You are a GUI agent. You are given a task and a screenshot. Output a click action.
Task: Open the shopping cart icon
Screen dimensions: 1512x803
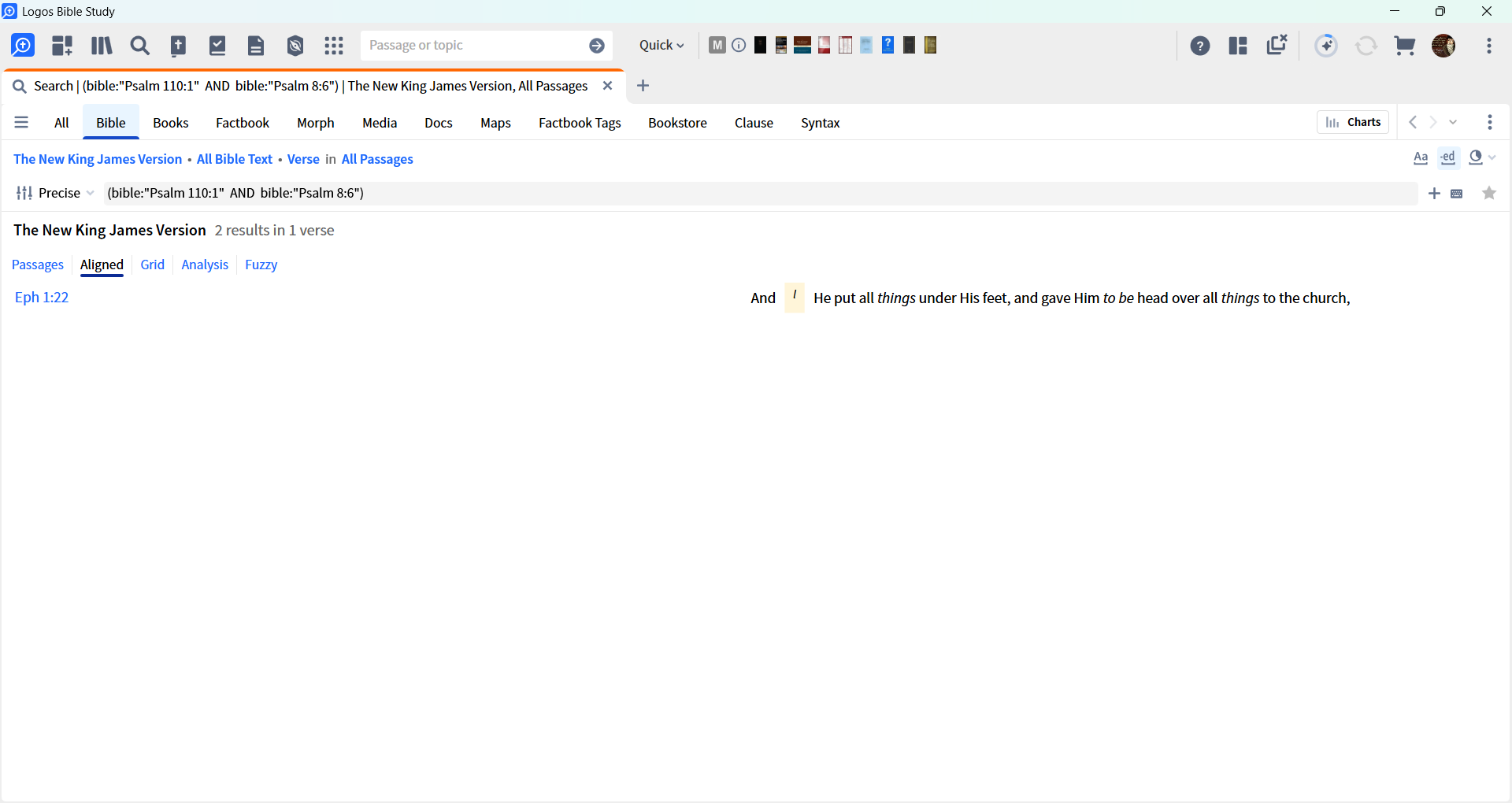click(1405, 46)
